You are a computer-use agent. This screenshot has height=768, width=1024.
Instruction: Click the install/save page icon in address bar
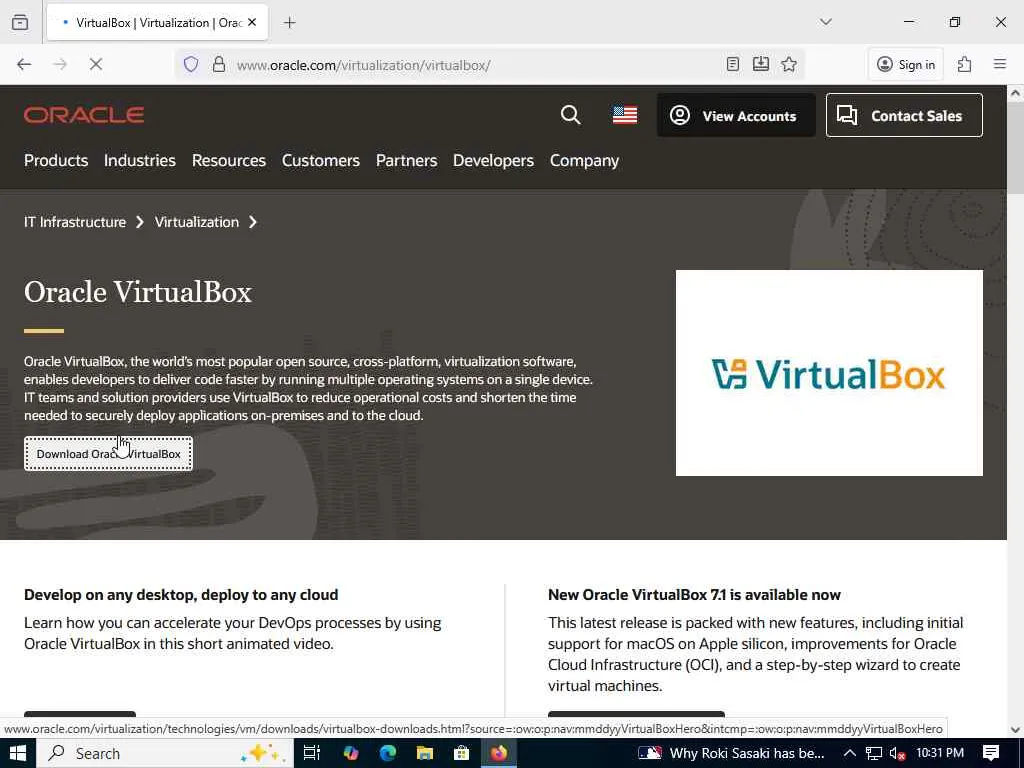(x=761, y=64)
